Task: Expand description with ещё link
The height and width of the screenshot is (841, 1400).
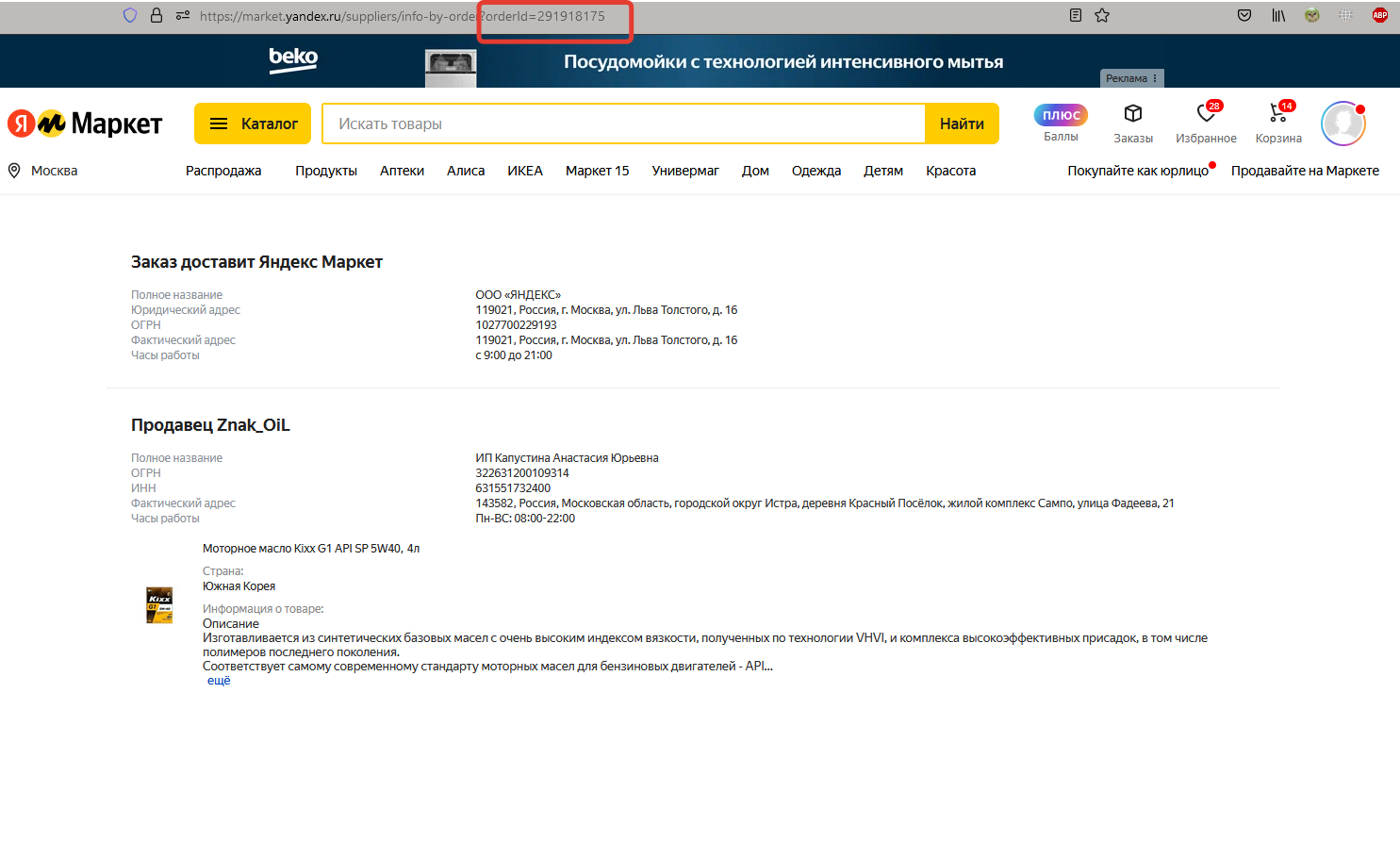Action: tap(219, 681)
